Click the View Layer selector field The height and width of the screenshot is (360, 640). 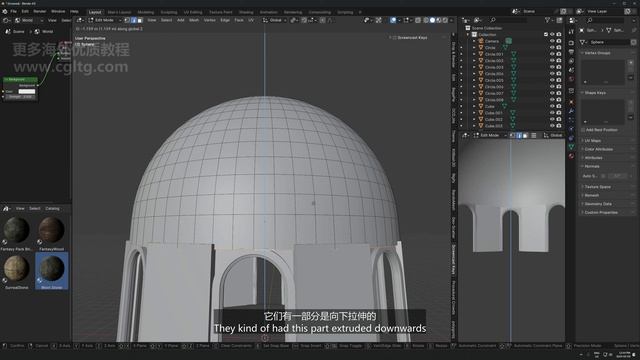[604, 11]
